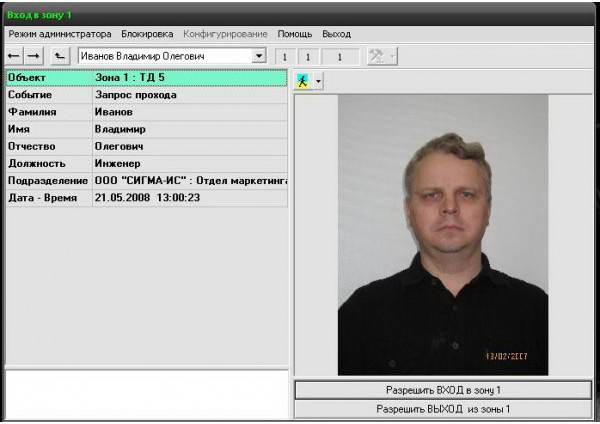Open the Режим администратора menu
The width and height of the screenshot is (600, 424).
60,34
